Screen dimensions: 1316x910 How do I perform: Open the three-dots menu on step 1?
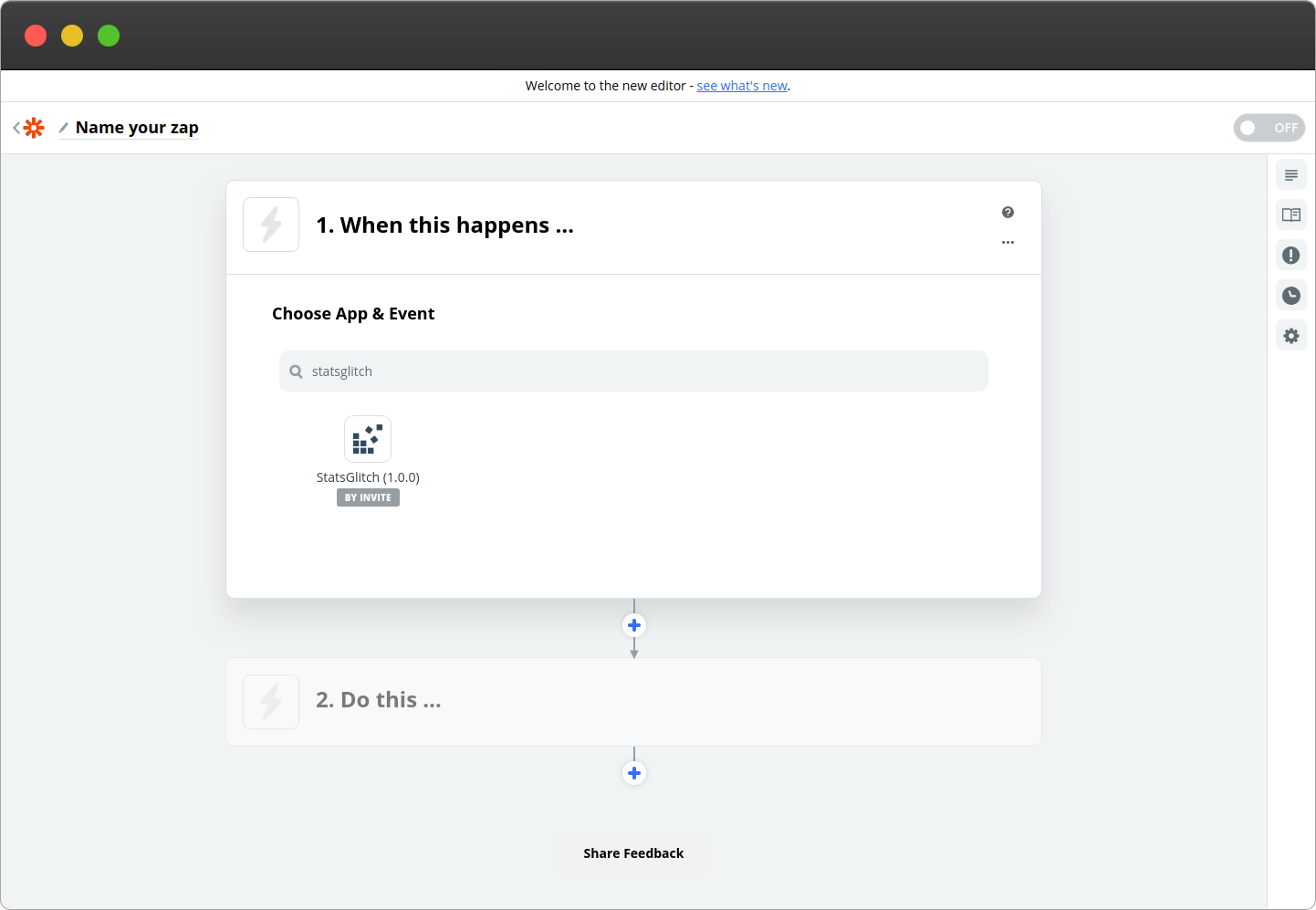pyautogui.click(x=1008, y=243)
